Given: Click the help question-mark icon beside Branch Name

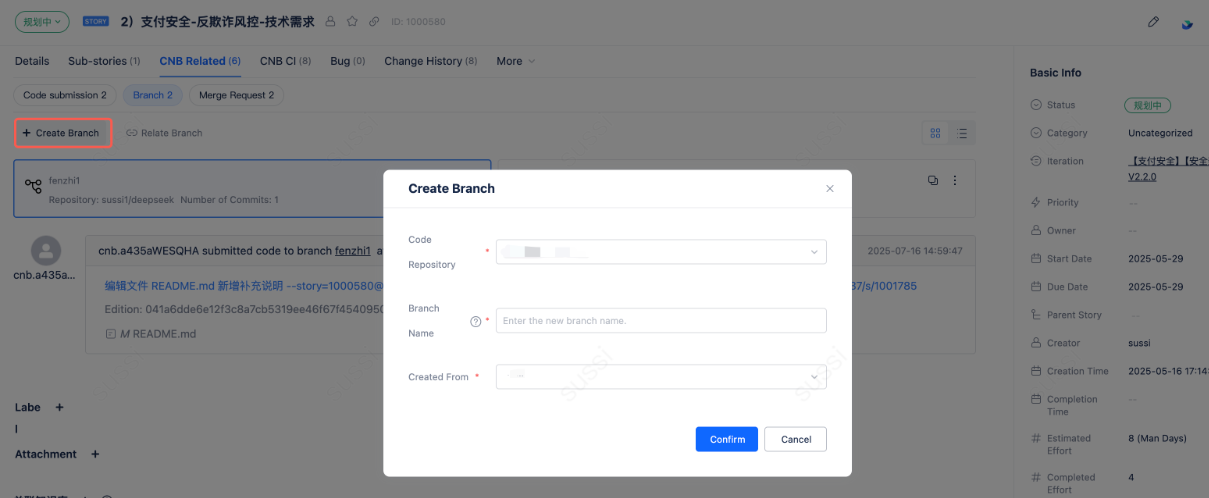Looking at the screenshot, I should point(475,321).
